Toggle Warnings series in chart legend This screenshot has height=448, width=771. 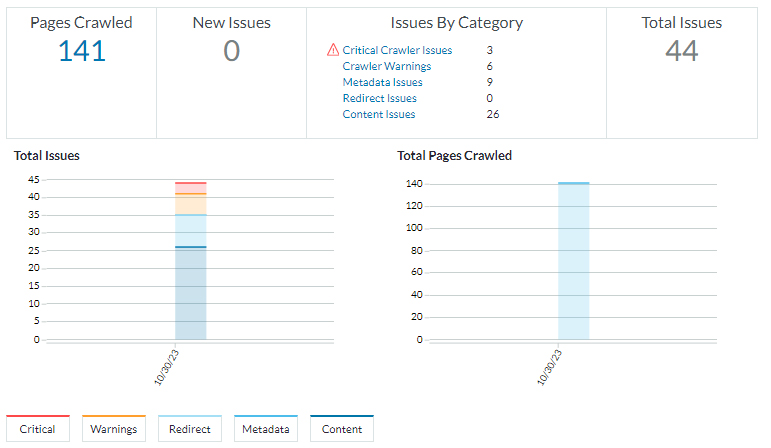(113, 429)
